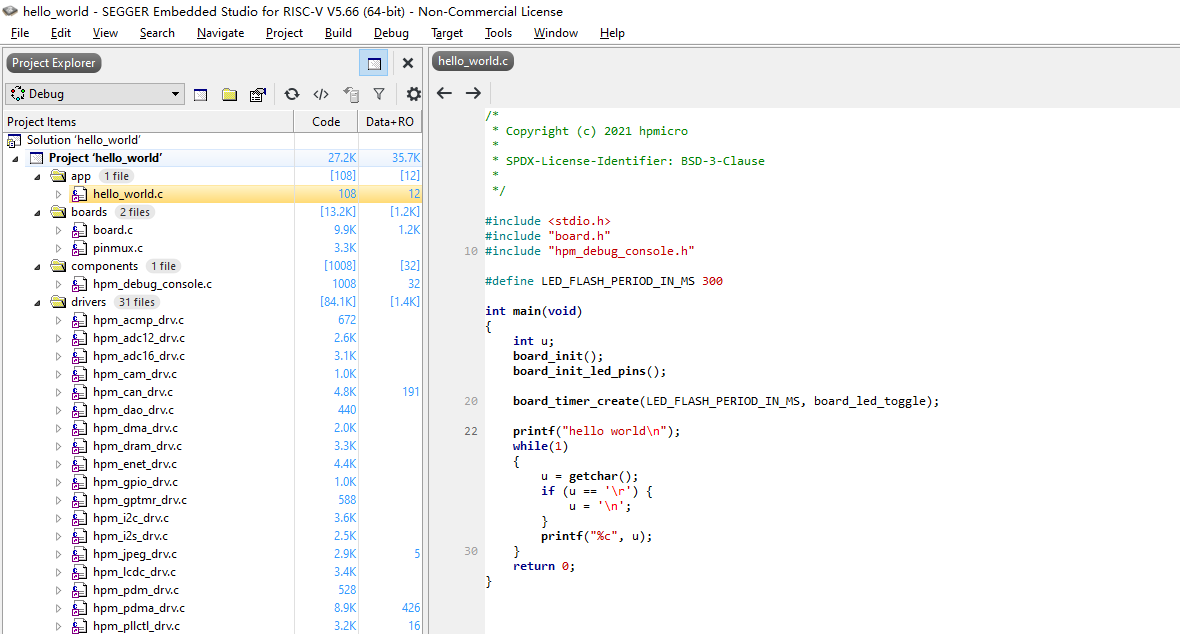Click the navigate forward arrow in editor
This screenshot has height=634, width=1180.
pyautogui.click(x=473, y=93)
